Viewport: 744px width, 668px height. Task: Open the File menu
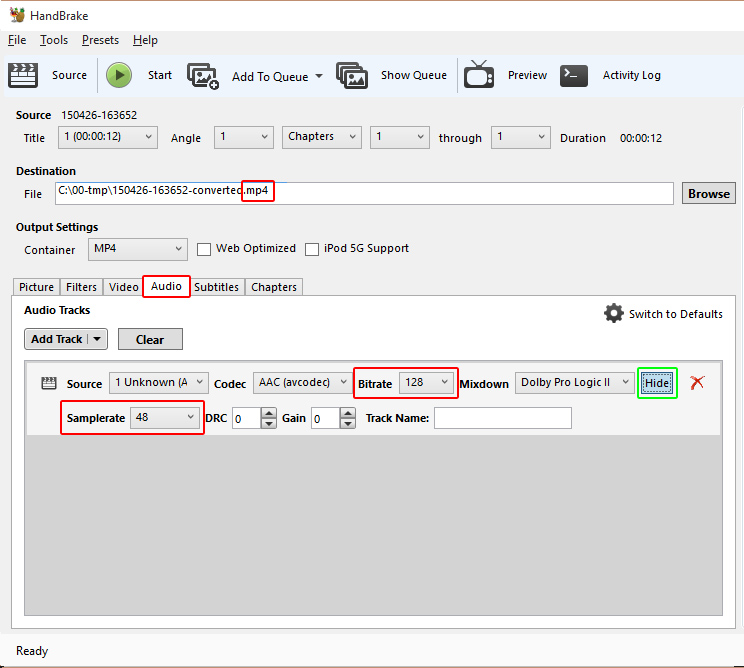17,40
